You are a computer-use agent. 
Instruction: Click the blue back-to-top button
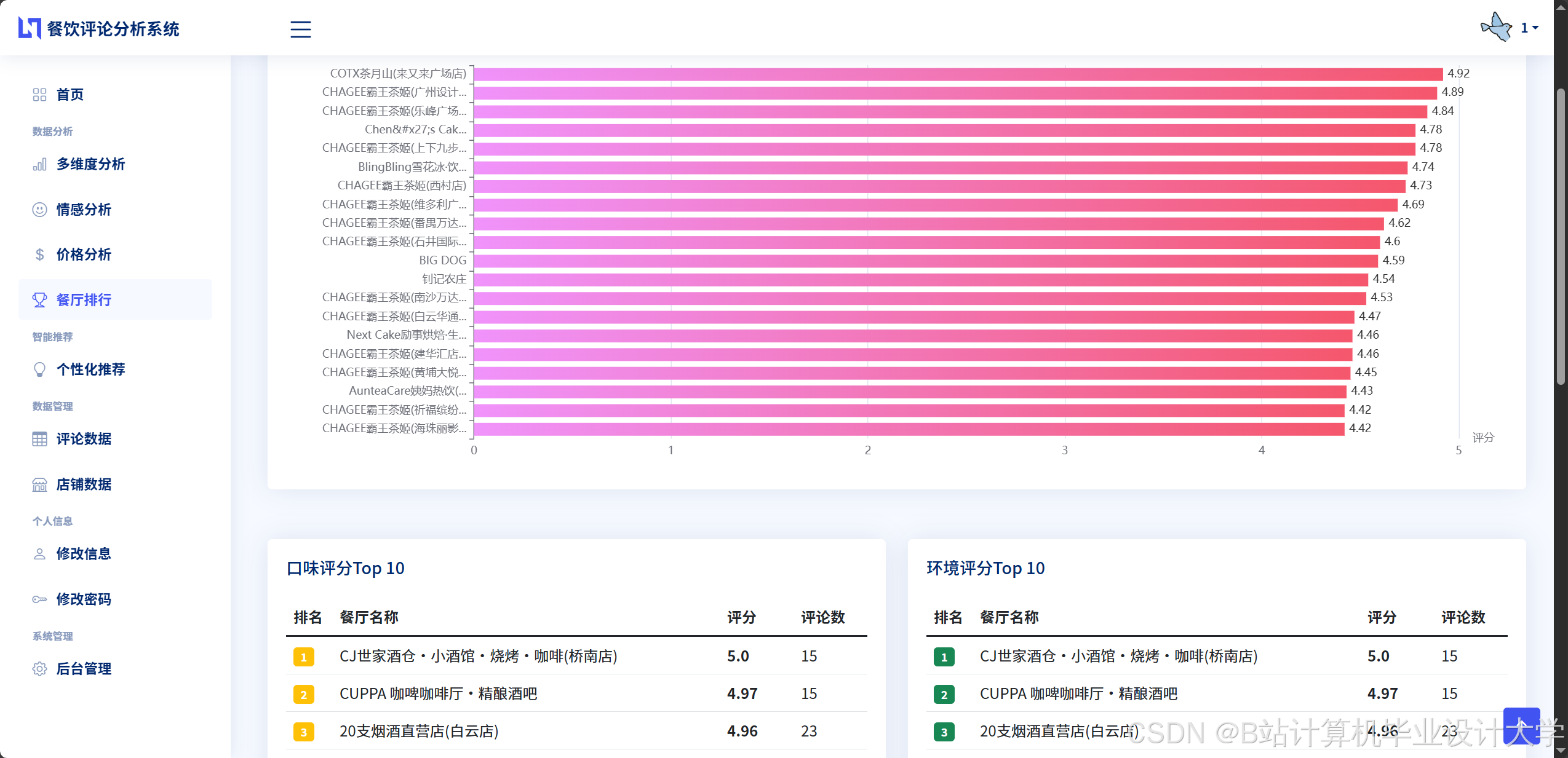(x=1521, y=725)
